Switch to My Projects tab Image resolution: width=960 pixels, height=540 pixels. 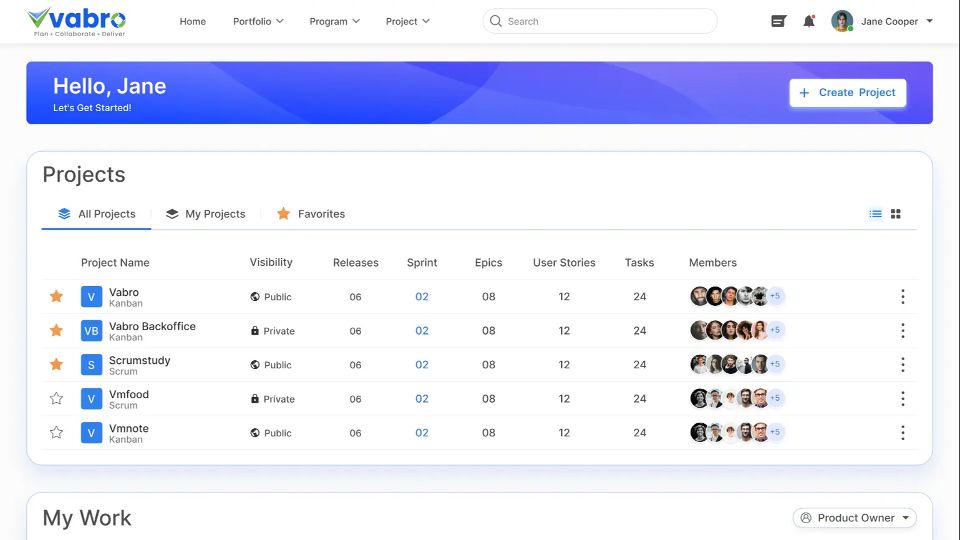205,214
